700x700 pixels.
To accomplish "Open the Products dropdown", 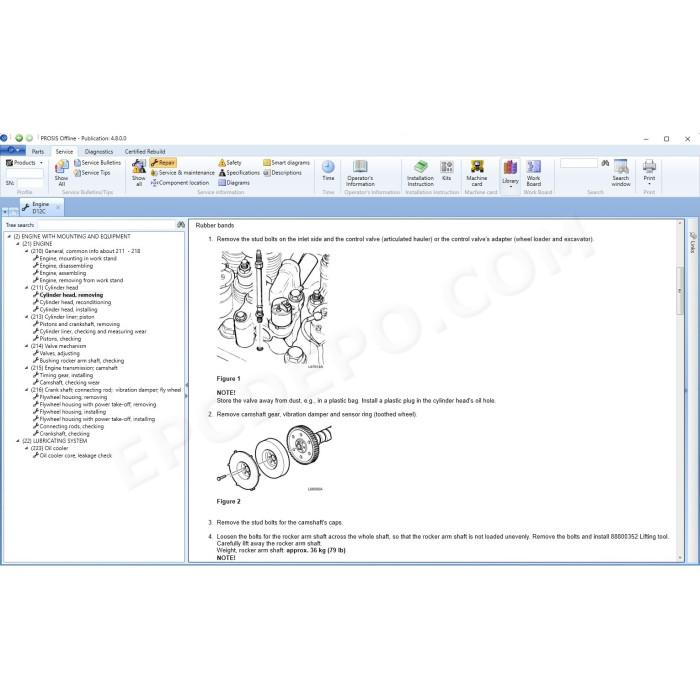I will (x=25, y=162).
